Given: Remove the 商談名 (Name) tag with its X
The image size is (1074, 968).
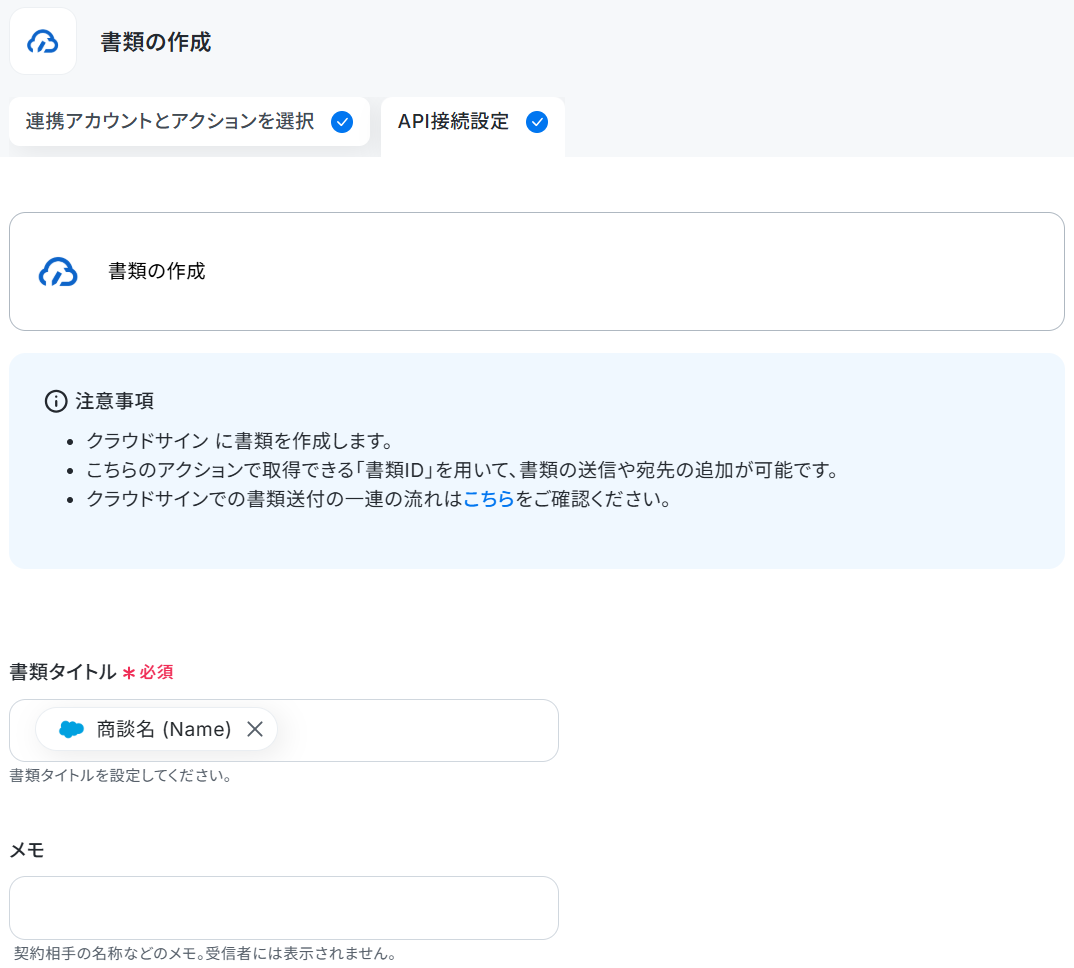Looking at the screenshot, I should (255, 729).
